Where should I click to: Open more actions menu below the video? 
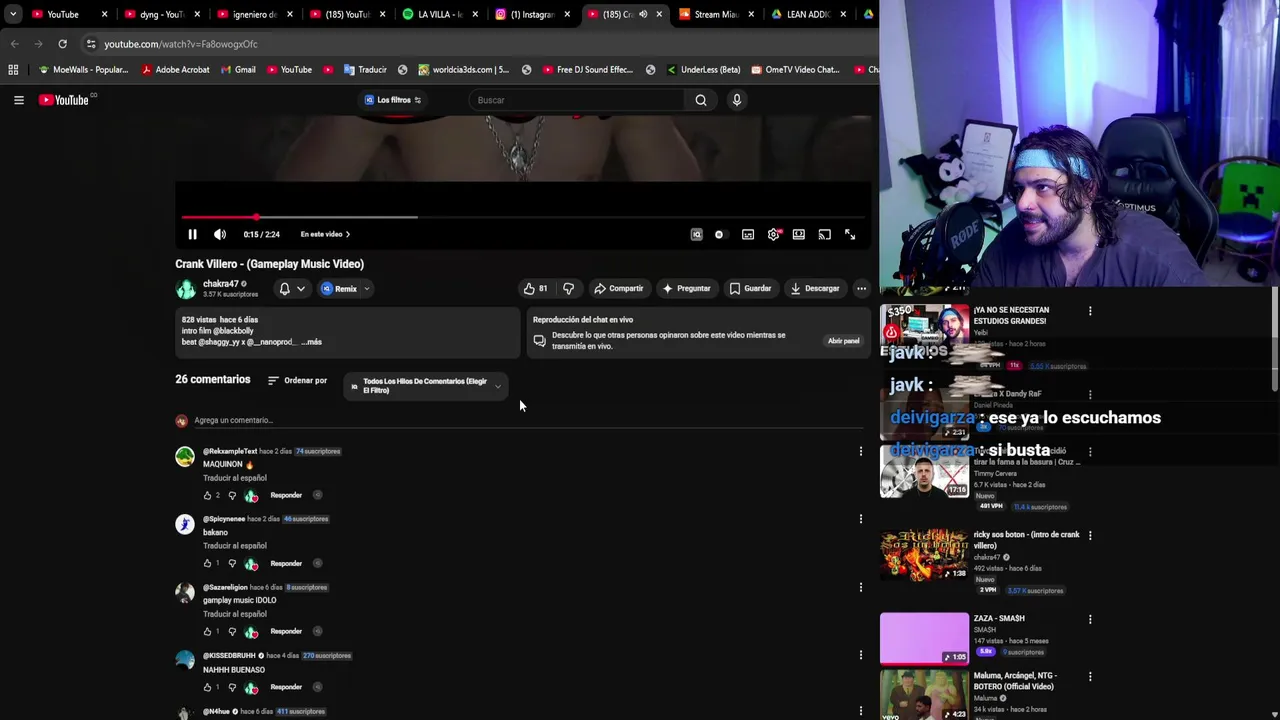click(x=861, y=288)
